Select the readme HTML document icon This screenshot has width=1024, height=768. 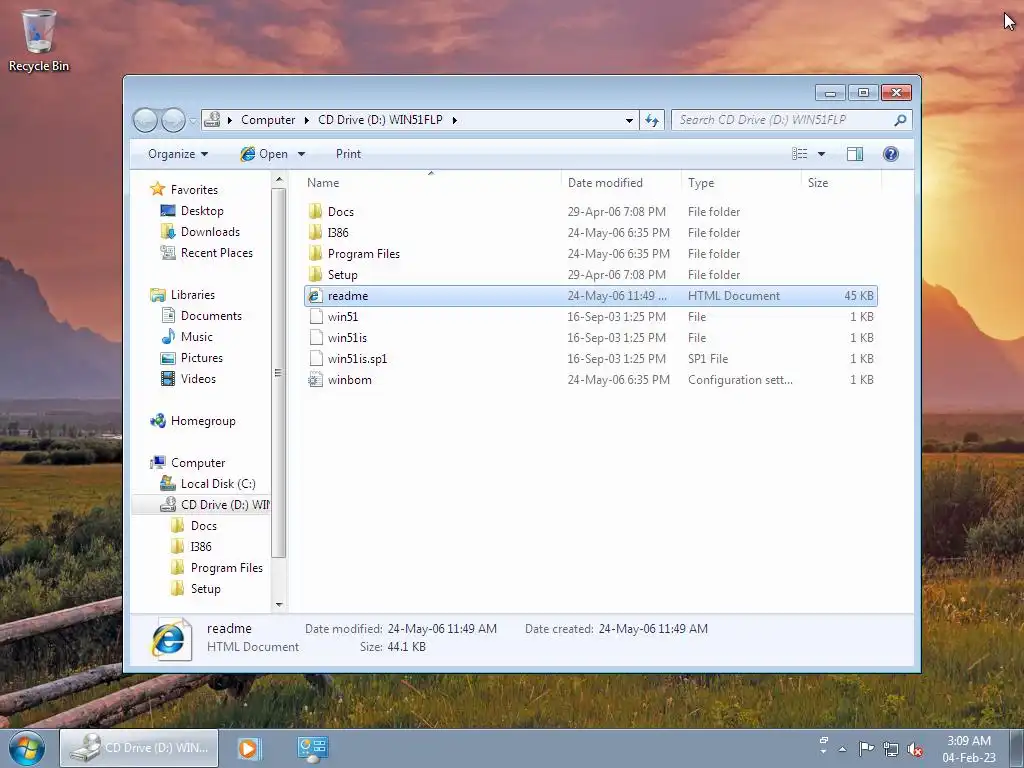[315, 295]
